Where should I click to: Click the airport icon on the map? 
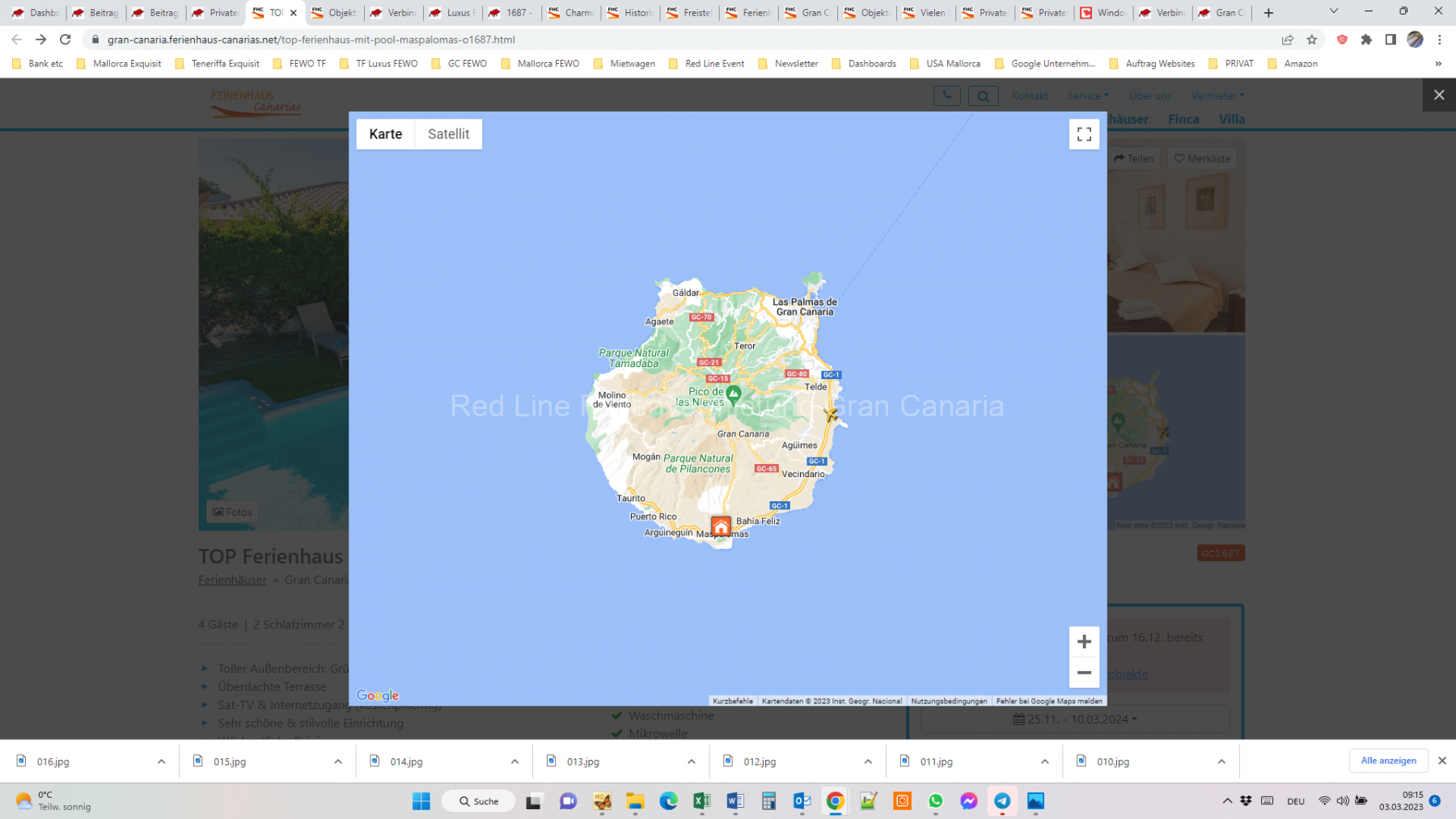[831, 415]
